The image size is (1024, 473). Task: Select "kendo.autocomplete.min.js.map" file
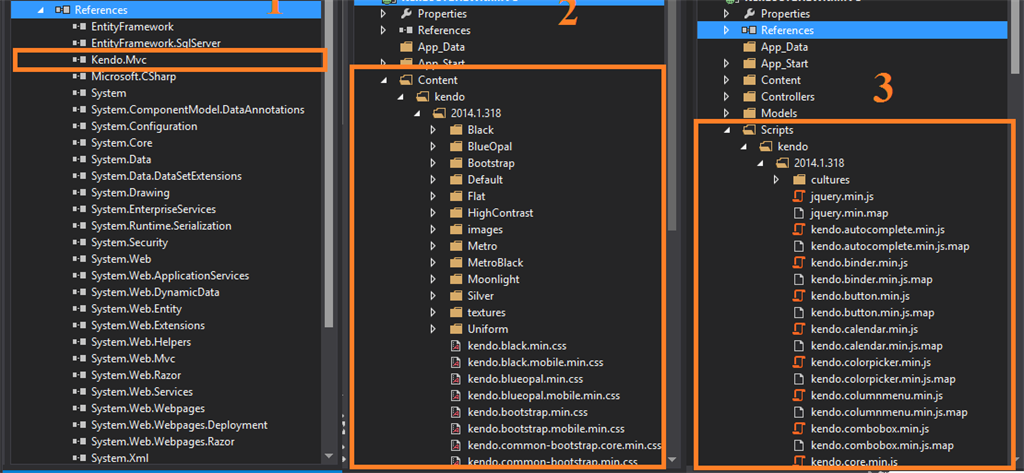tap(889, 246)
